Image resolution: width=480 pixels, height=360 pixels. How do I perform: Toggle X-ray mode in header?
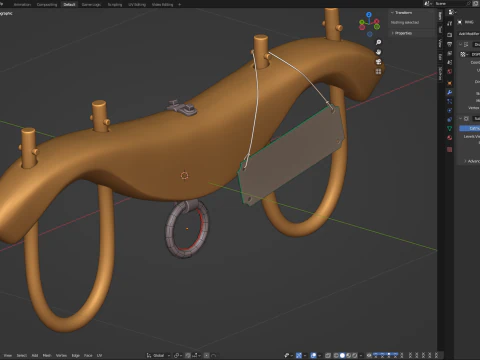click(x=328, y=355)
